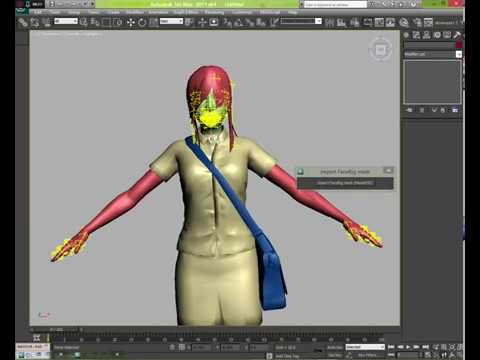This screenshot has width=480, height=360.
Task: Toggle Angle Snap
Action: click(239, 22)
